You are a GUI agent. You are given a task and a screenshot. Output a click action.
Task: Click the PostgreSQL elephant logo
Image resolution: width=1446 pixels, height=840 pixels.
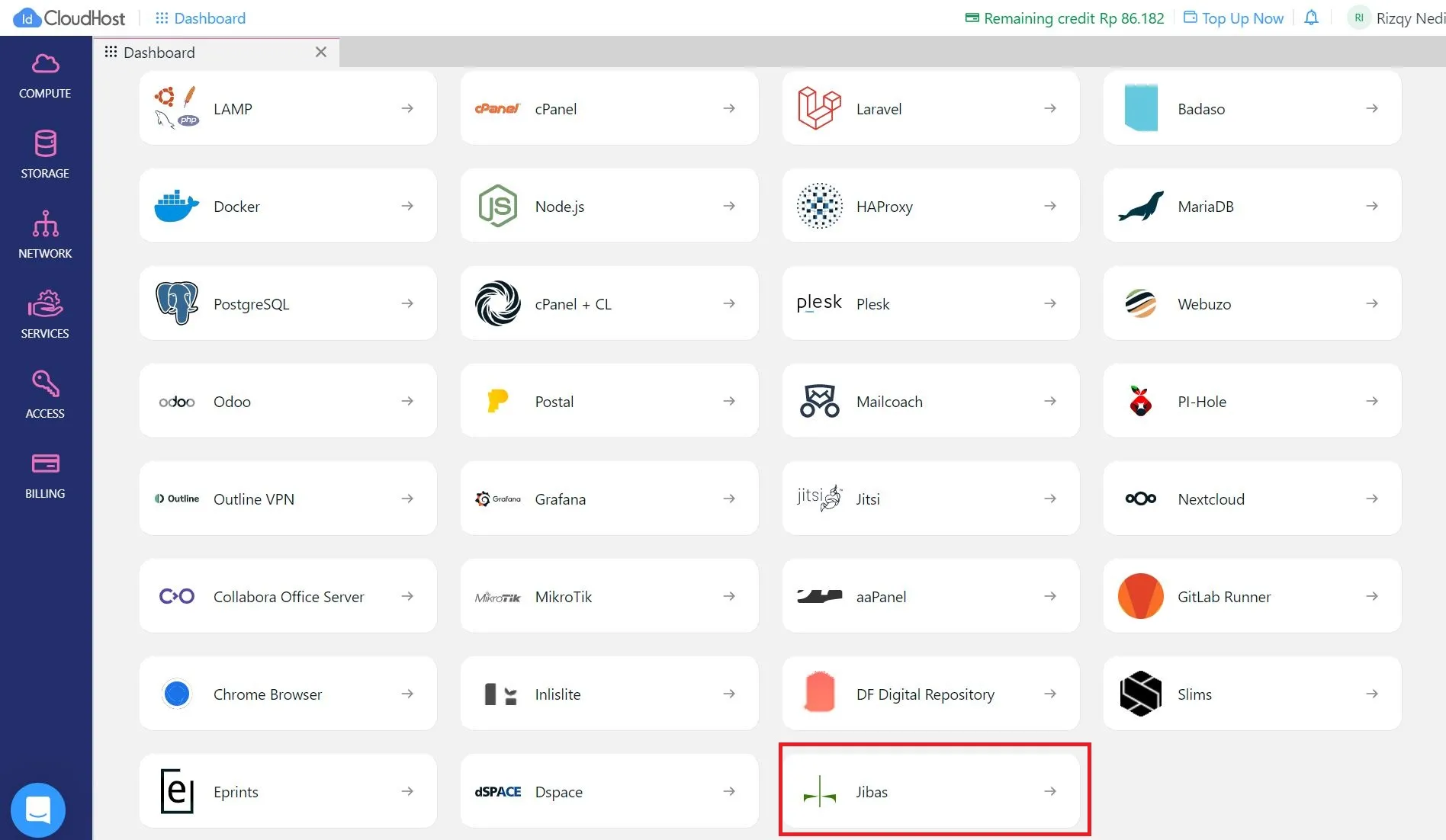click(x=176, y=303)
